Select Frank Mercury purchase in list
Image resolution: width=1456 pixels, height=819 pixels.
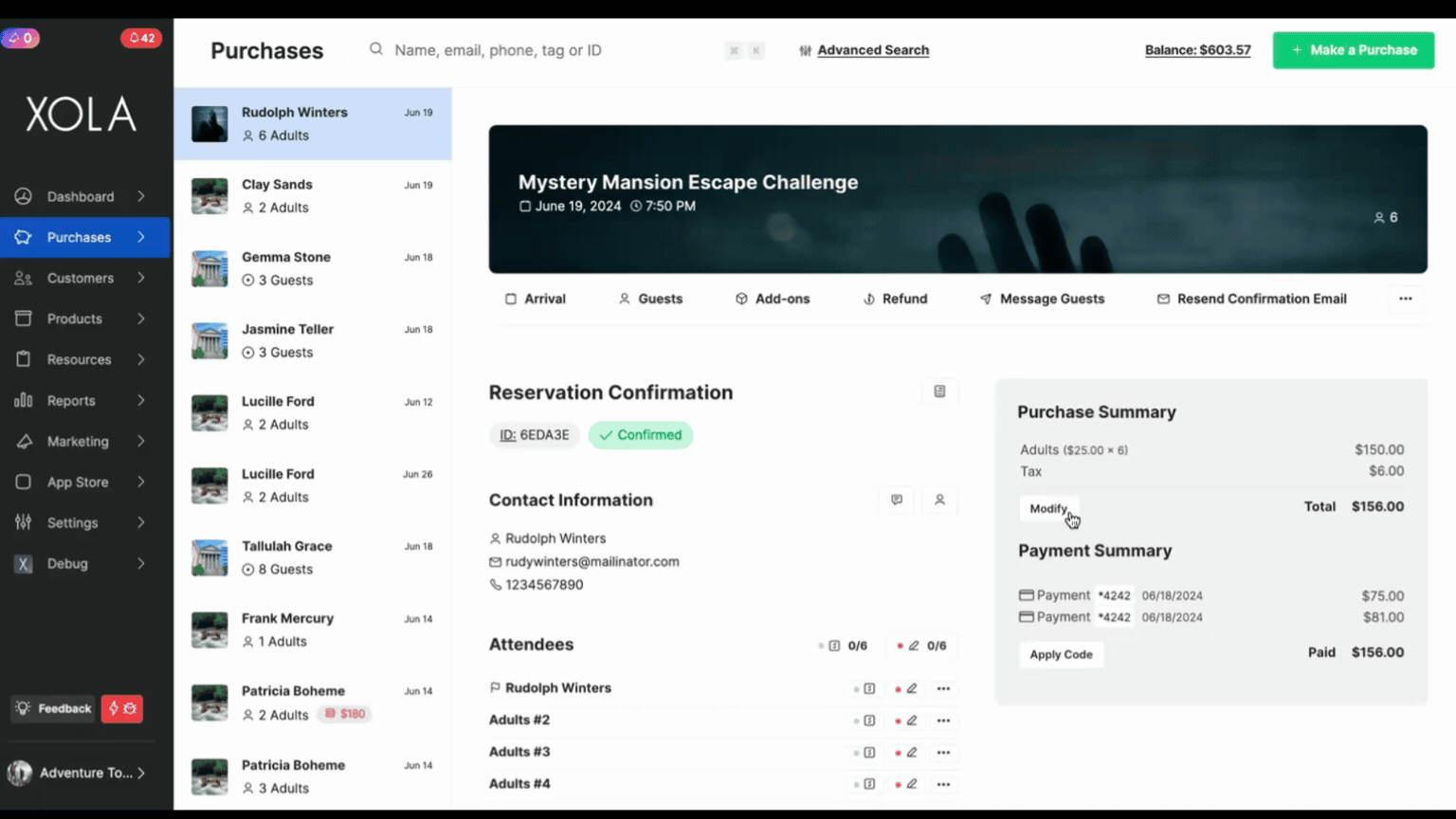point(313,629)
